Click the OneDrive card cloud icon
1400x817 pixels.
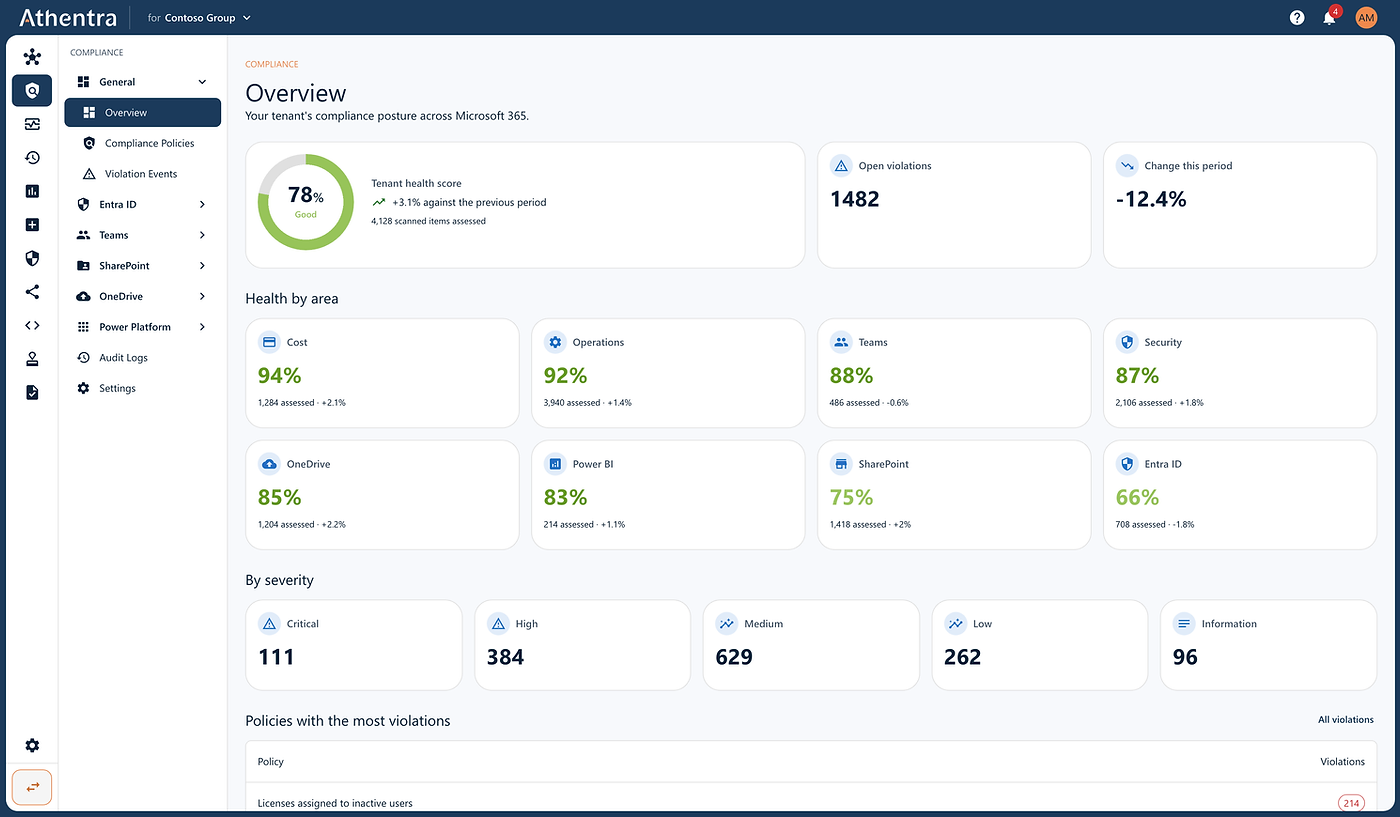click(269, 464)
